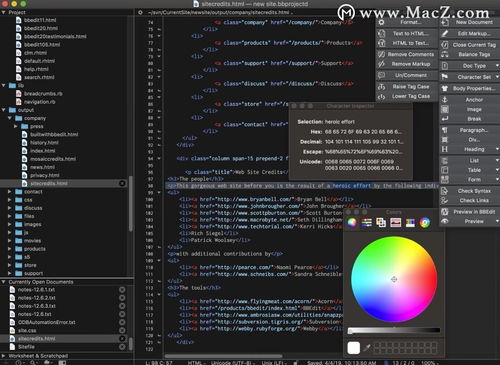The image size is (500, 365).
Task: Close the sitecredits.html project item
Action: 122,183
